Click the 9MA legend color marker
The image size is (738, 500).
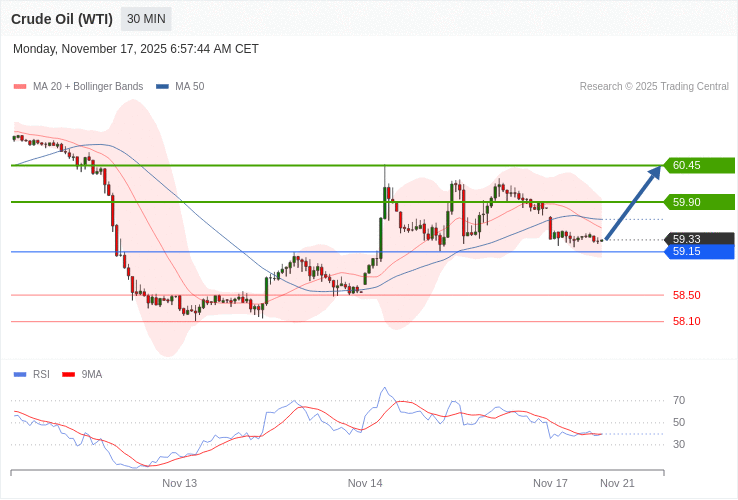(69, 375)
